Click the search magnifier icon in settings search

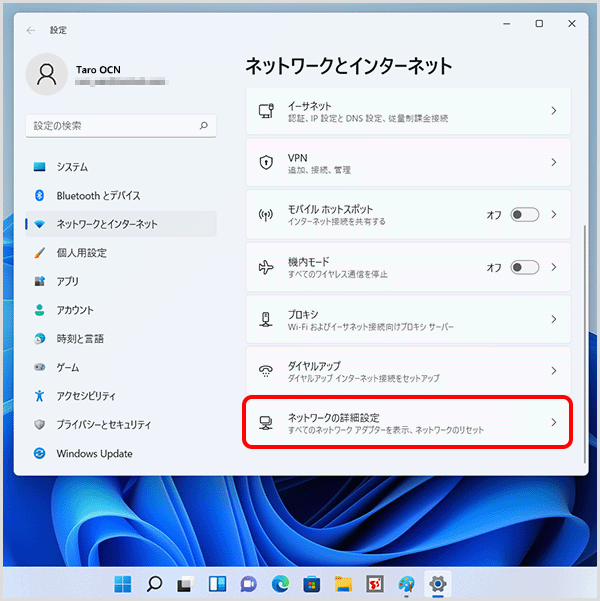tap(203, 126)
